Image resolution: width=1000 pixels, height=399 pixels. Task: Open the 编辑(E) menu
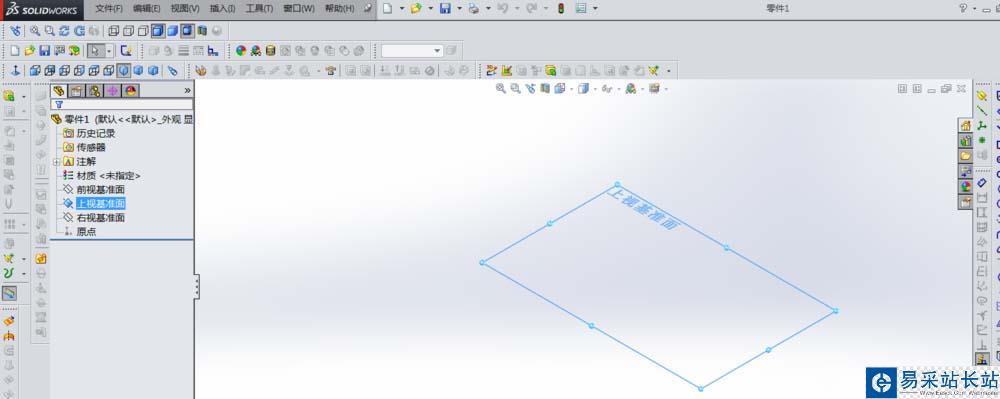(x=147, y=9)
